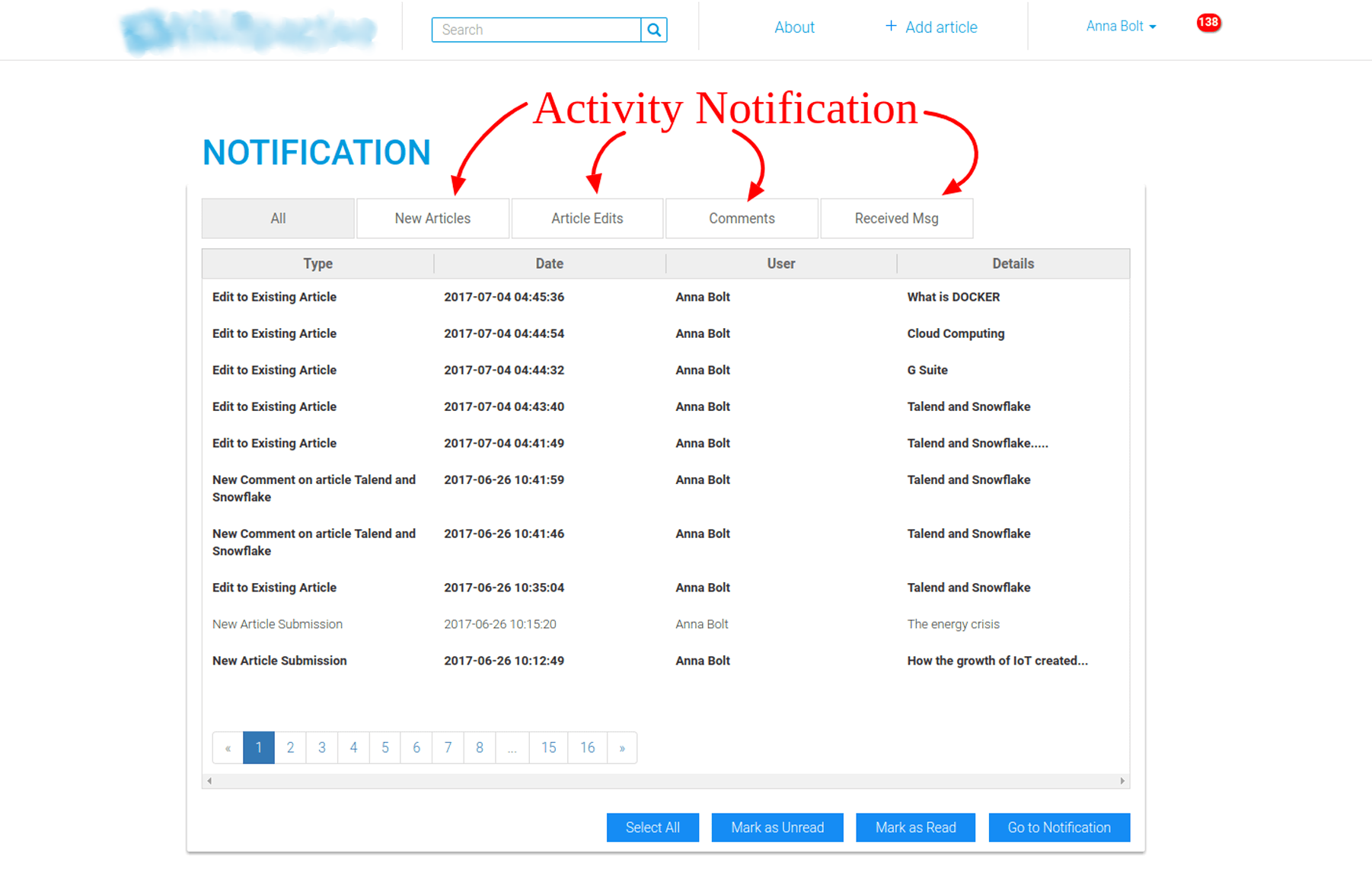
Task: Click the Select All button
Action: (652, 827)
